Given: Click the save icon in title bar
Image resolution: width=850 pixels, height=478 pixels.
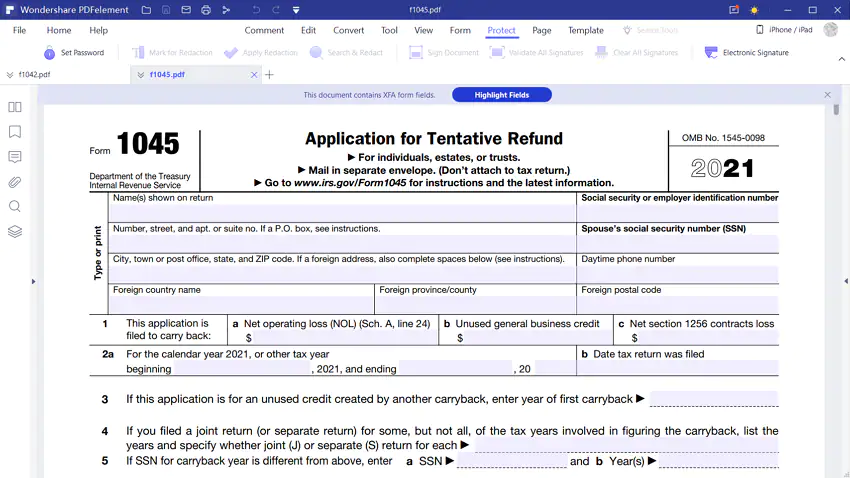Looking at the screenshot, I should pyautogui.click(x=166, y=10).
